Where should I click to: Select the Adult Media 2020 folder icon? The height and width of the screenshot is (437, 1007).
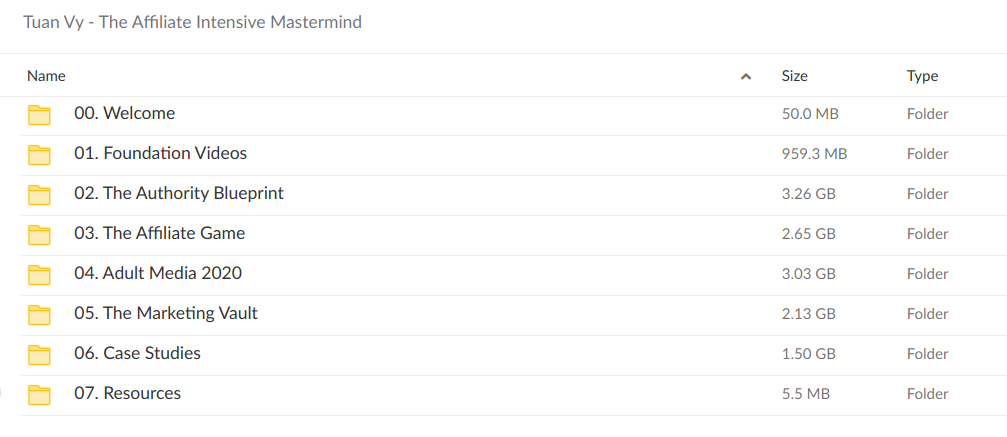(39, 275)
